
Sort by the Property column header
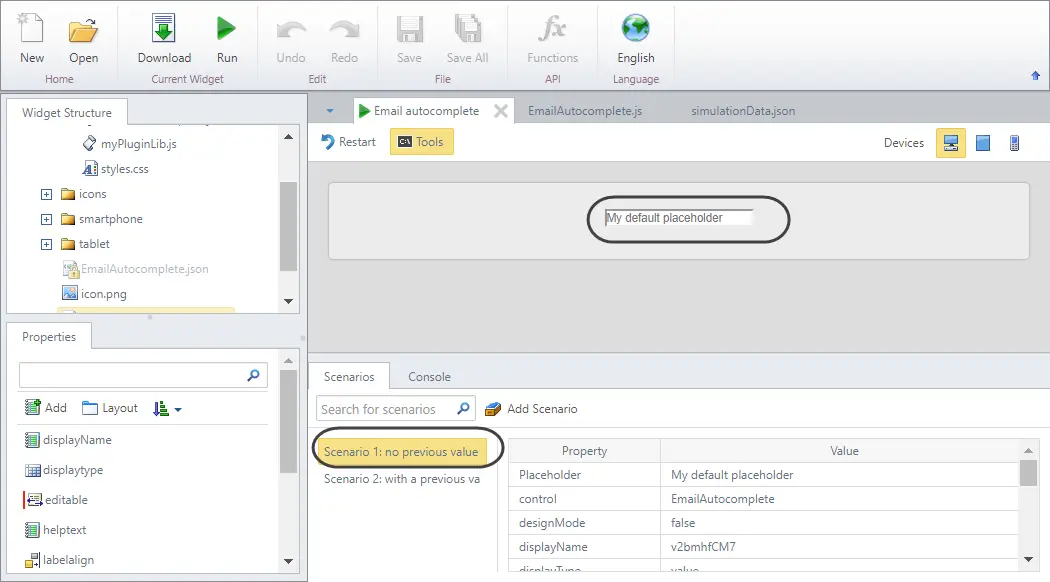point(584,451)
